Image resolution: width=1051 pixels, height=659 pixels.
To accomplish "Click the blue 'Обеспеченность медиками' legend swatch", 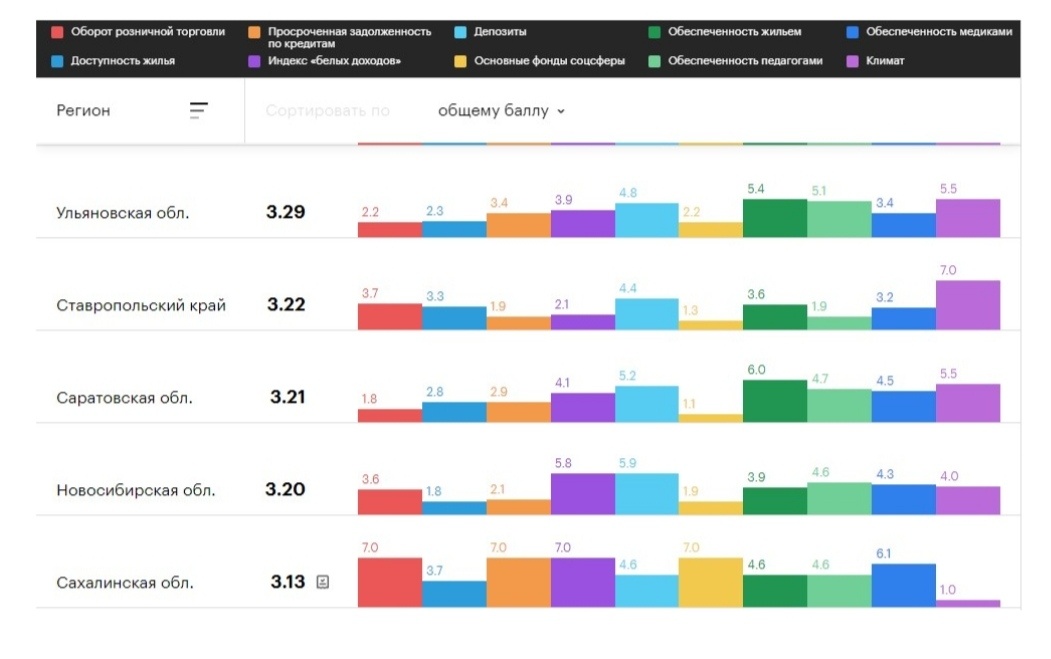I will click(x=852, y=32).
